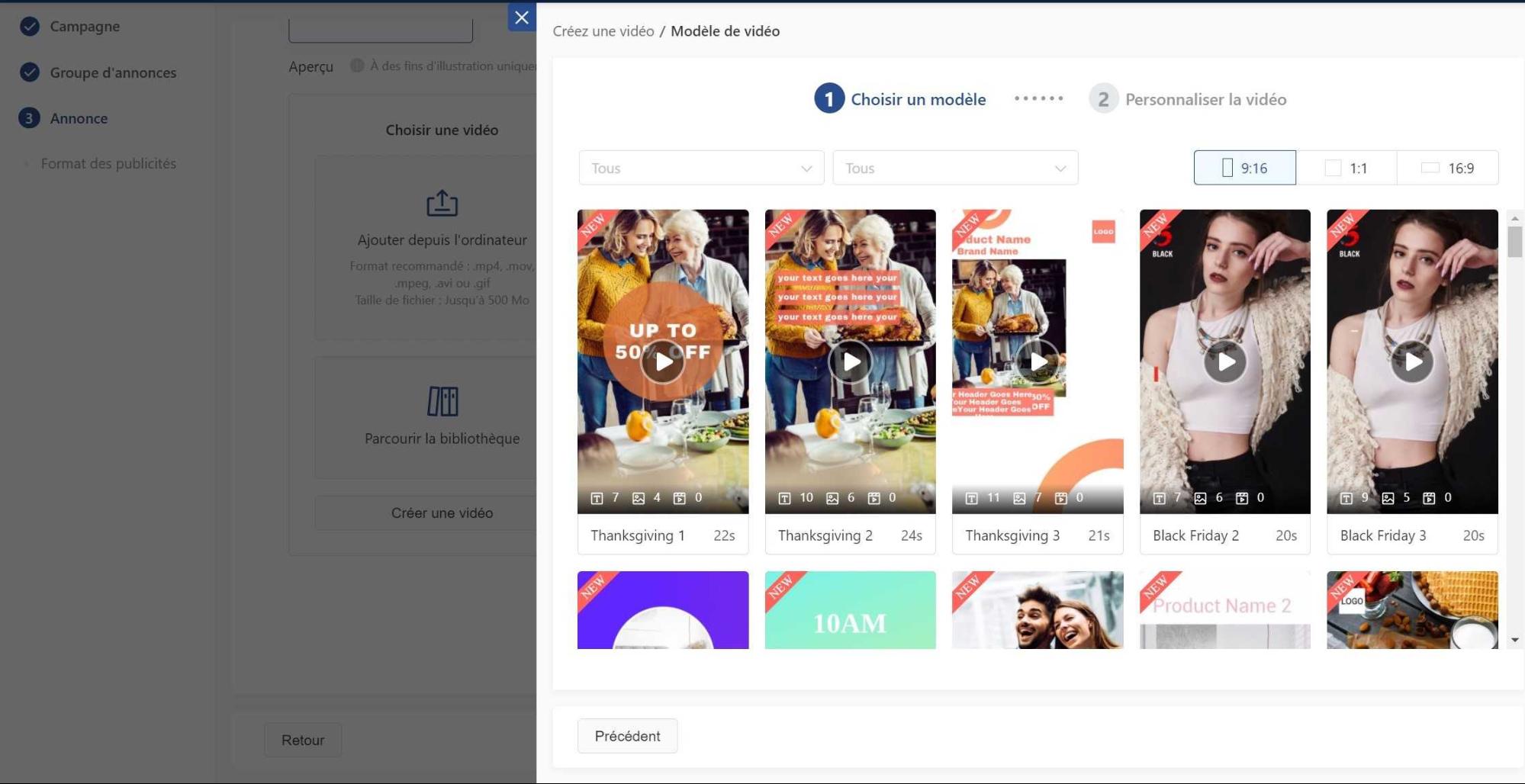Viewport: 1525px width, 784px height.
Task: Select the 9:16 aspect ratio
Action: (x=1245, y=168)
